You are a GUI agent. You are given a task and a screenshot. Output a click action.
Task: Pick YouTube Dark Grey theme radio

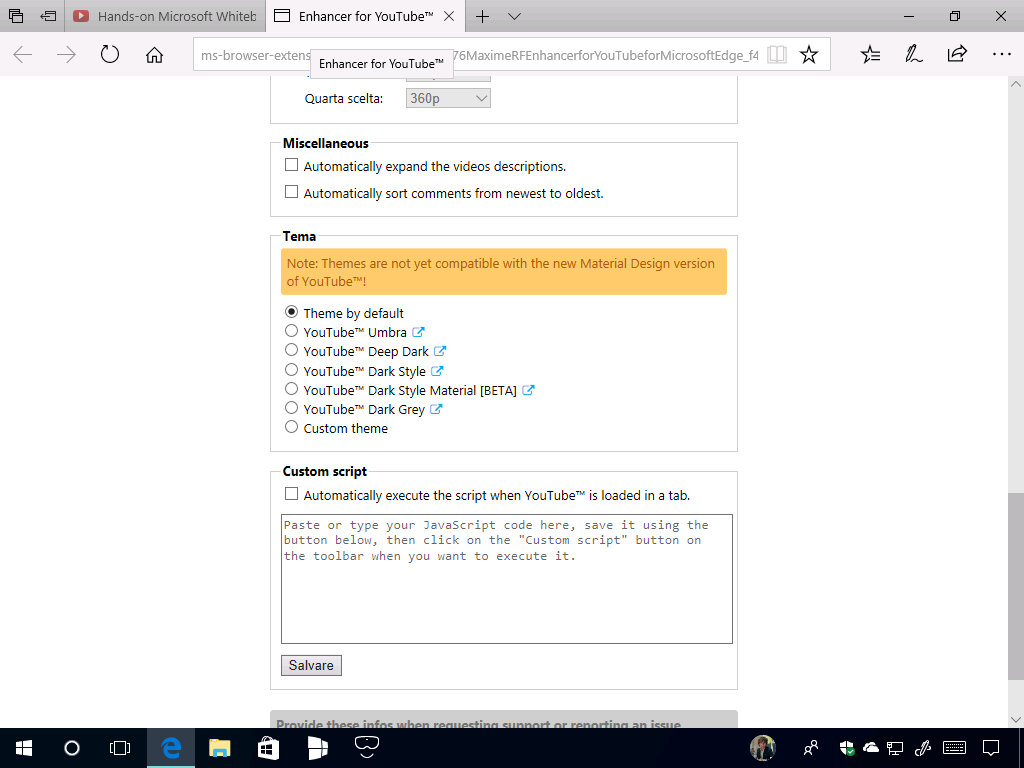(291, 408)
